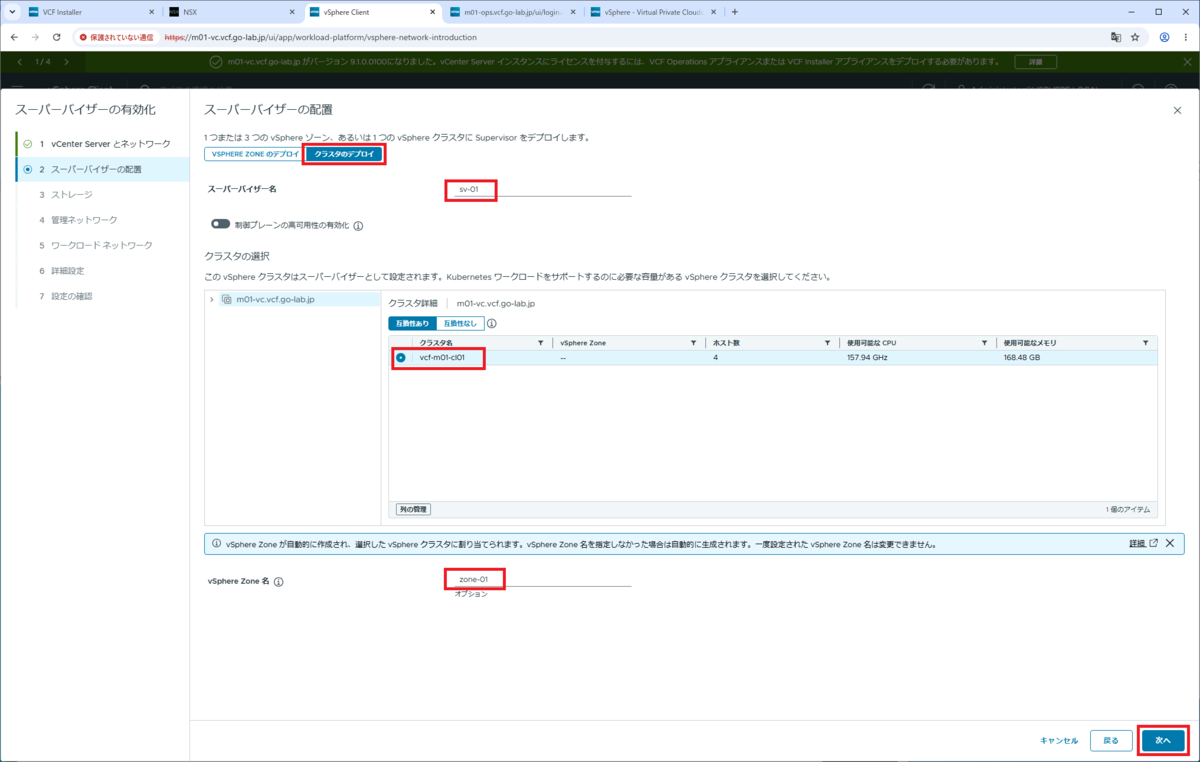Click the スーパーバイザー名 input field

click(541, 189)
